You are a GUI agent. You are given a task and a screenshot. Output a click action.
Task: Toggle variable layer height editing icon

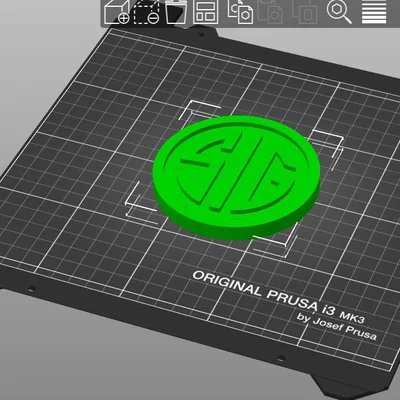pos(374,12)
